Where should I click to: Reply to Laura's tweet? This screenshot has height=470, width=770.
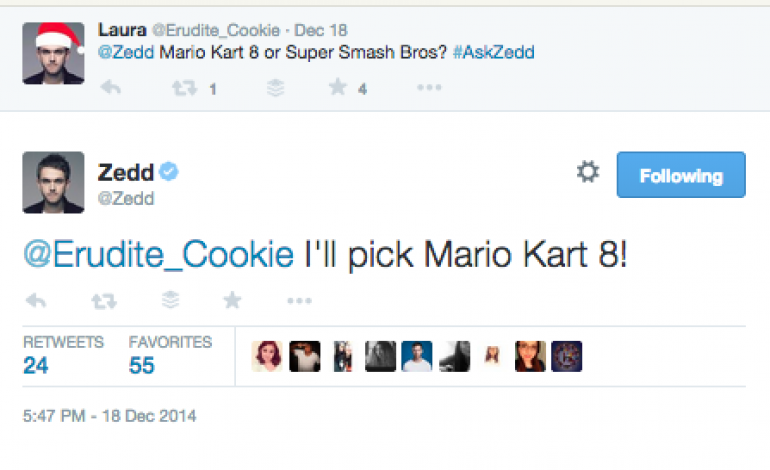pos(111,89)
